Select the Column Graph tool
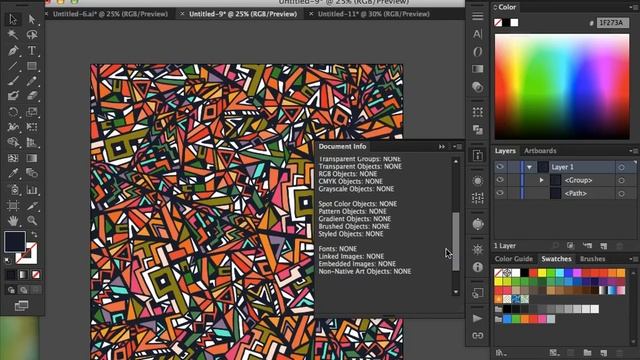Viewport: 640px width, 360px height. point(32,190)
